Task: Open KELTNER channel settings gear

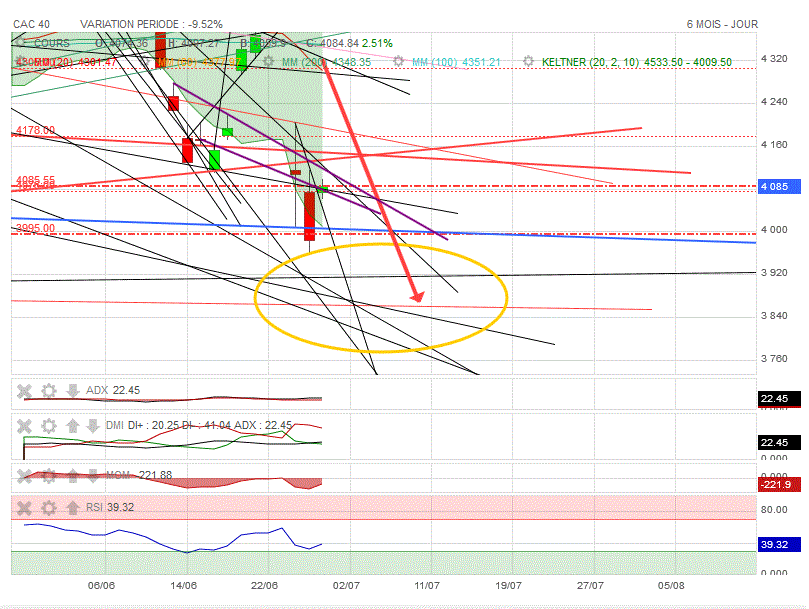Action: tap(528, 61)
